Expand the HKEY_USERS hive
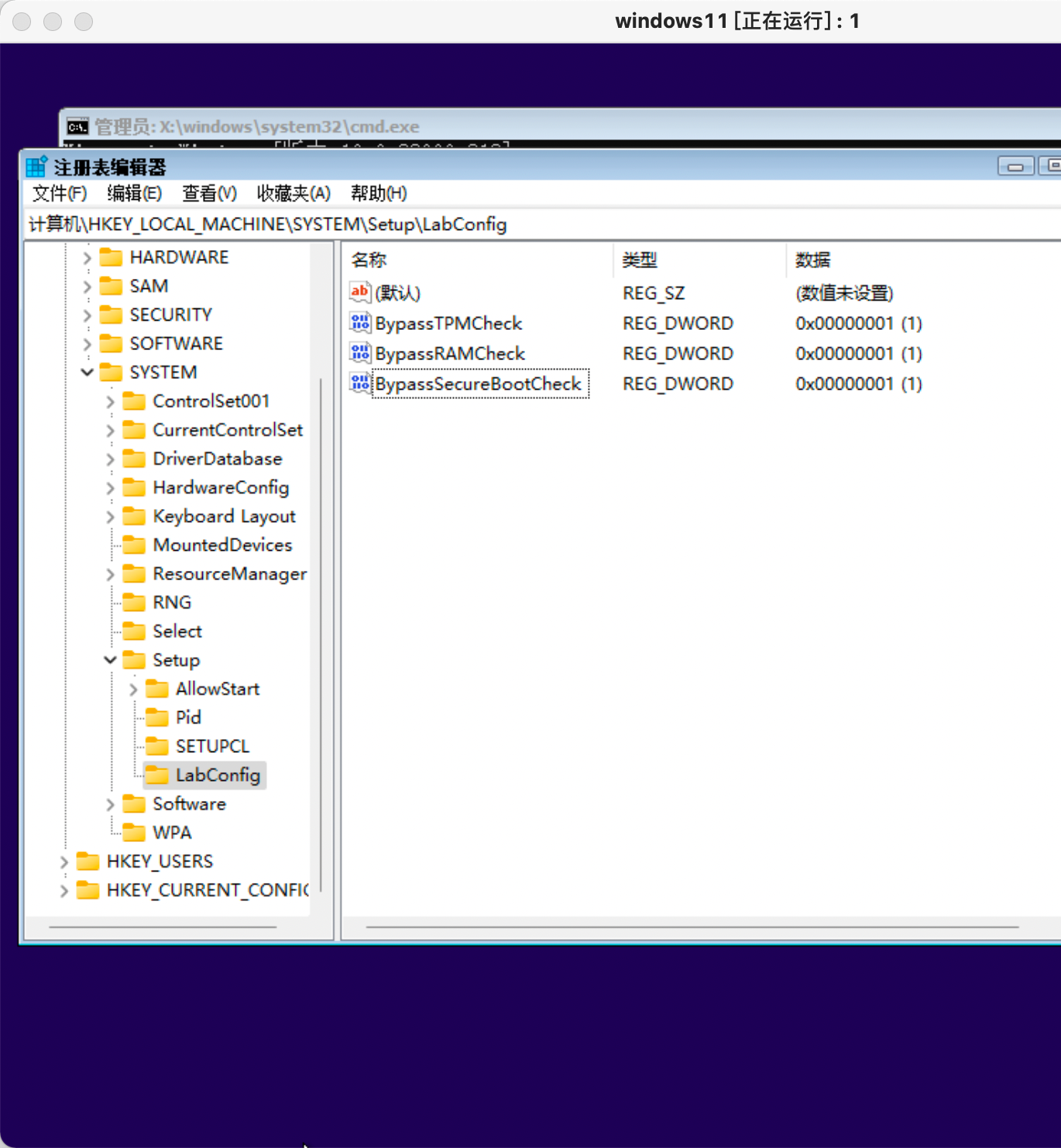The image size is (1061, 1148). coord(64,861)
